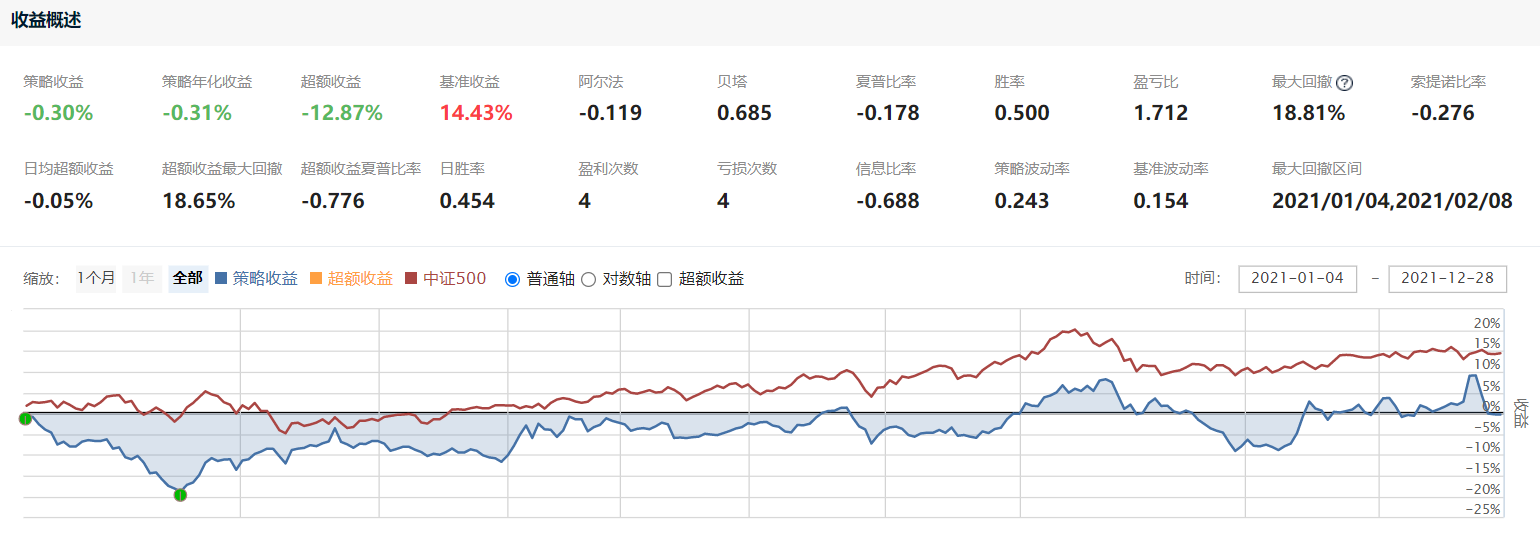Viewport: 1540px width, 538px height.
Task: Click the green marker at chart start
Action: 25,418
